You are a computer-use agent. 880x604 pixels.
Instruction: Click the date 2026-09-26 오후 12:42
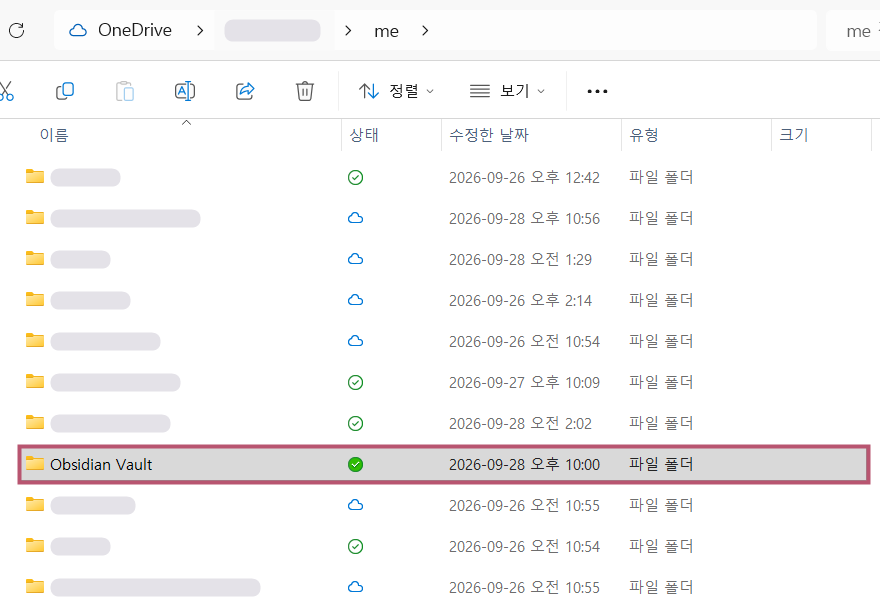[524, 178]
